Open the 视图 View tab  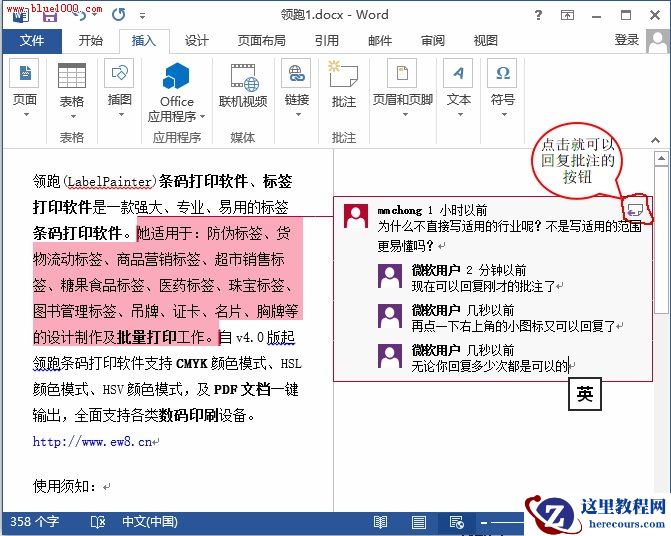pos(486,41)
